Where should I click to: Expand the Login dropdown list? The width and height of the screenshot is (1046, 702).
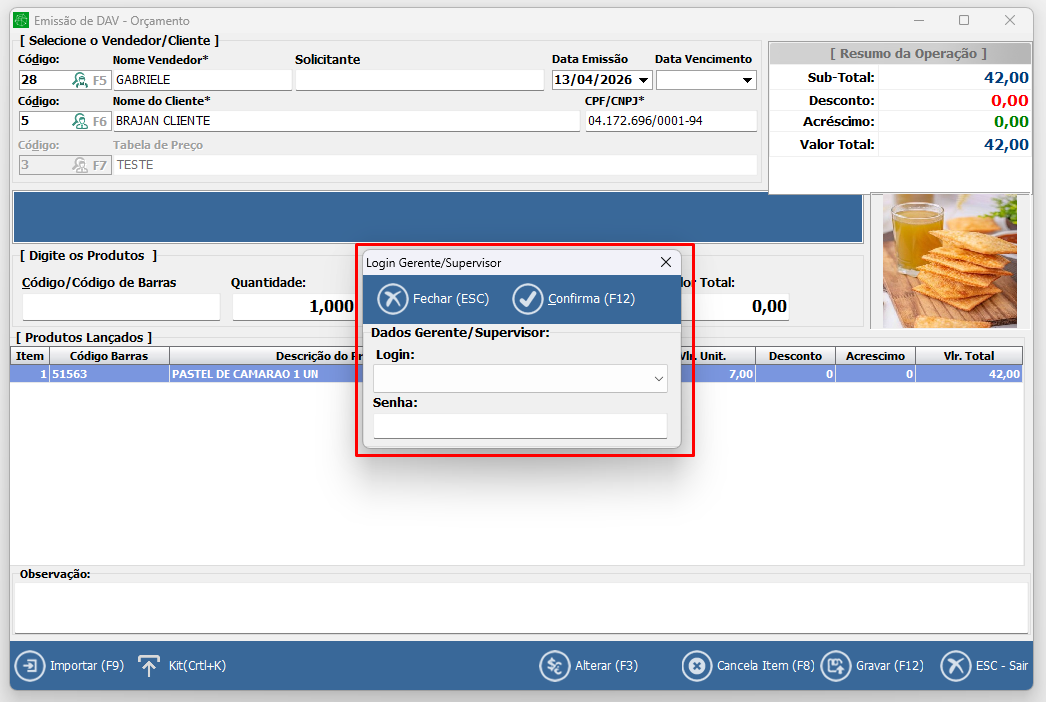click(x=658, y=379)
